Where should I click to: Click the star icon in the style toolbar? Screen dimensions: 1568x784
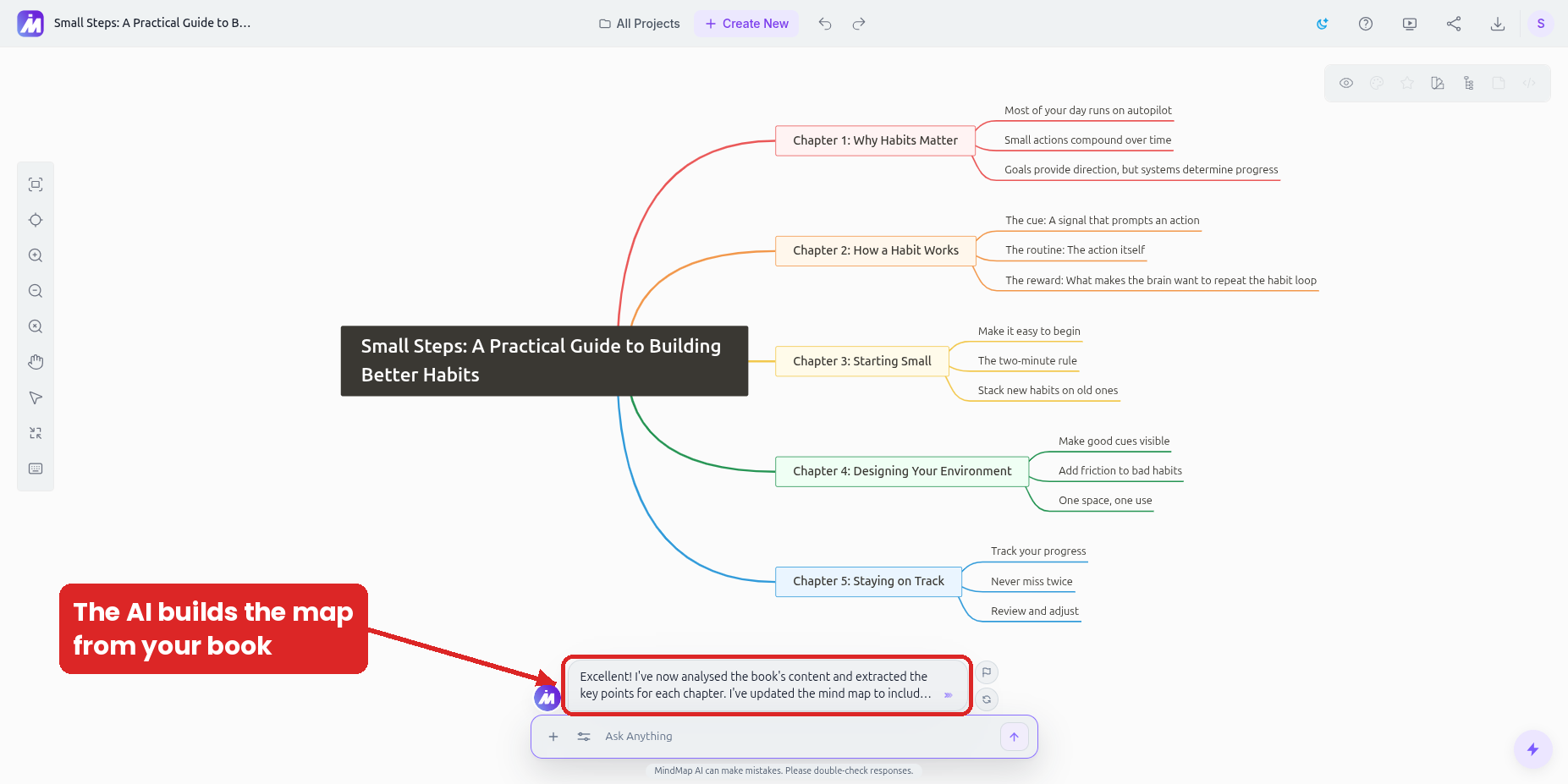coord(1407,83)
